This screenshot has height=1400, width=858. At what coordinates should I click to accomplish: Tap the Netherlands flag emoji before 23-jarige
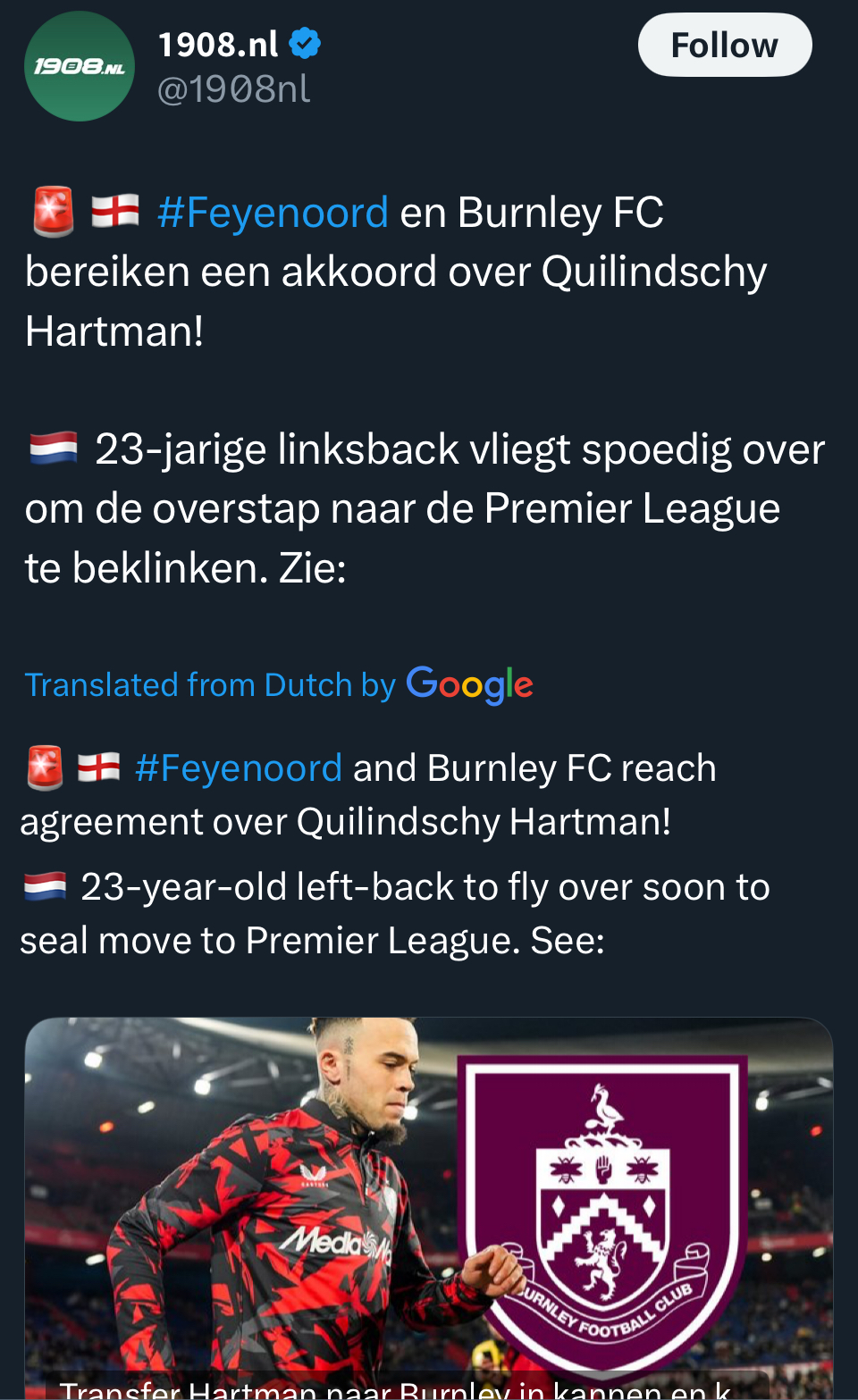click(x=54, y=449)
